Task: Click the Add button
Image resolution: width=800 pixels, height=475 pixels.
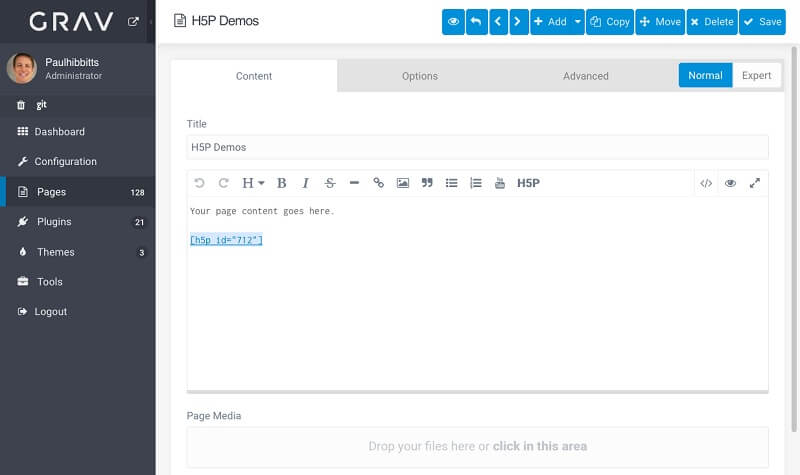Action: [x=551, y=22]
